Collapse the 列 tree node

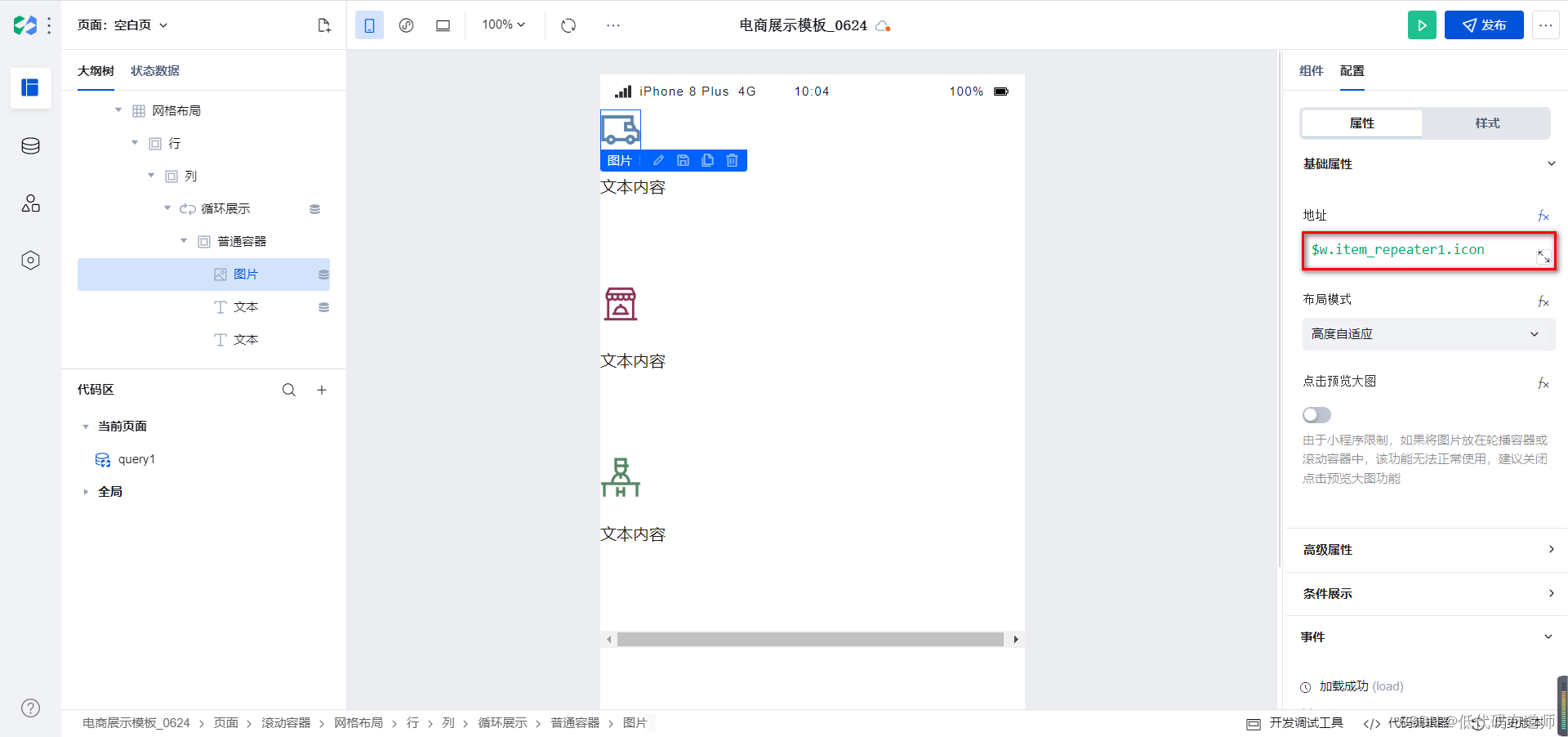point(151,176)
